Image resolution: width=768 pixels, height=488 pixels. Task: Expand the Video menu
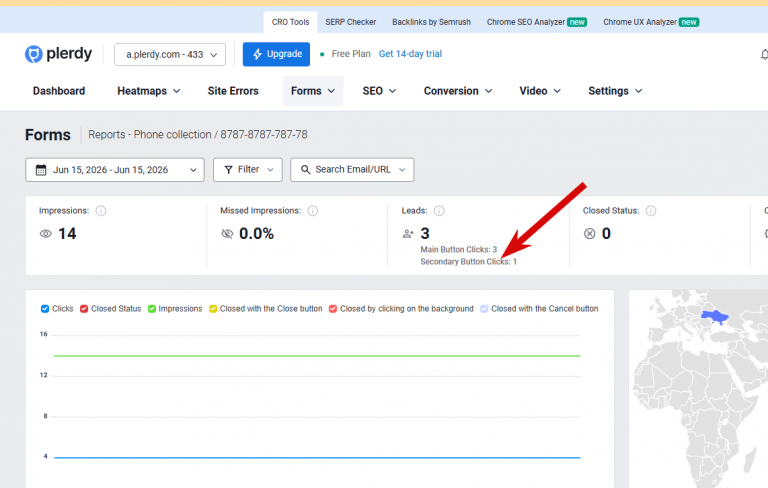(x=540, y=91)
